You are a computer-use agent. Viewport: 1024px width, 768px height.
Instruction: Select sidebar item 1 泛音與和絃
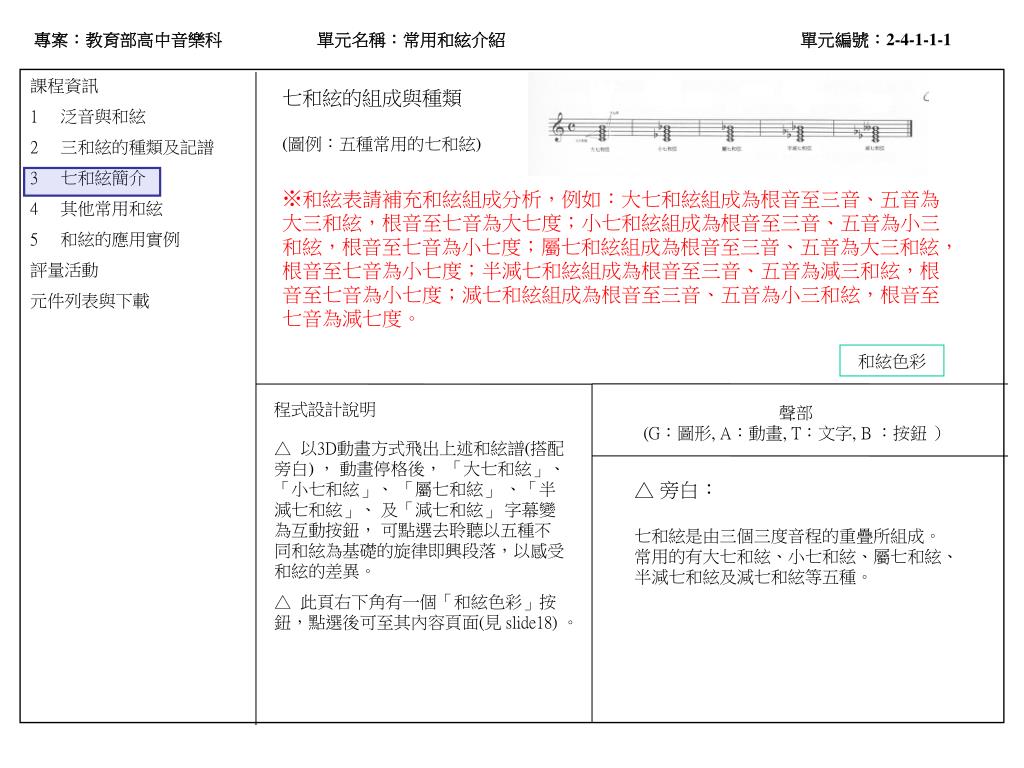click(88, 117)
